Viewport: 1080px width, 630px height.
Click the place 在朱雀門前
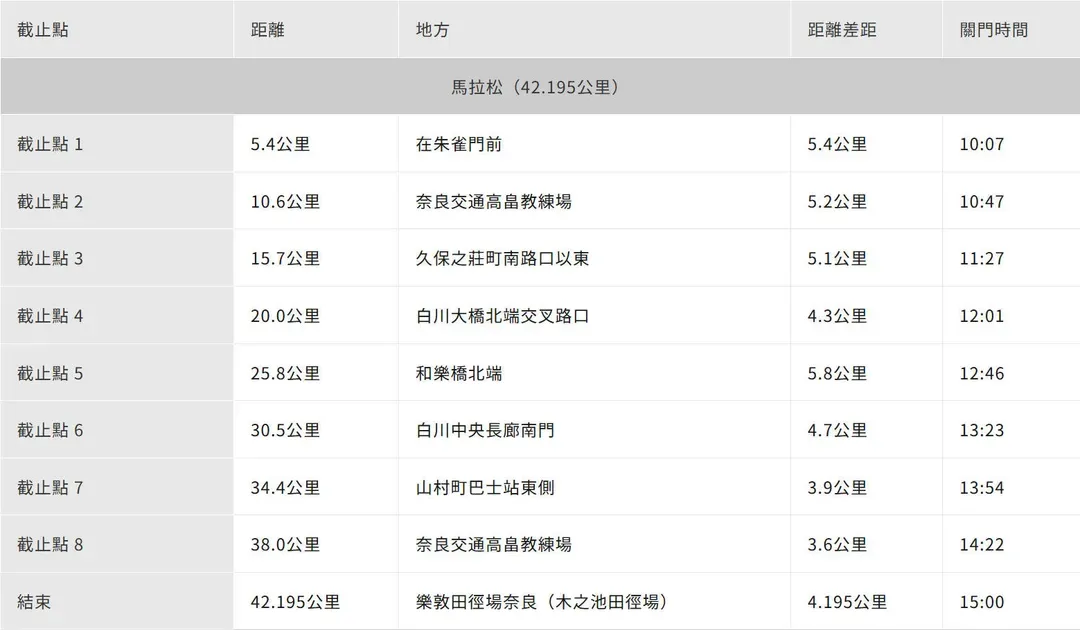459,144
